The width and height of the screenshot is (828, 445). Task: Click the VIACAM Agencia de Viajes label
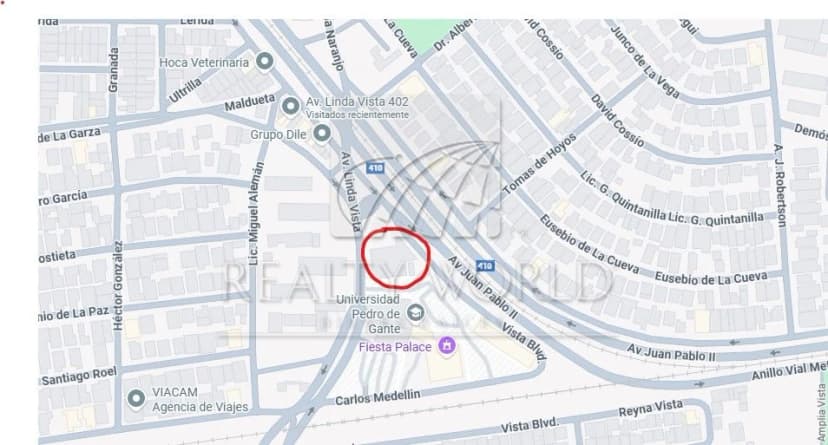(x=200, y=400)
